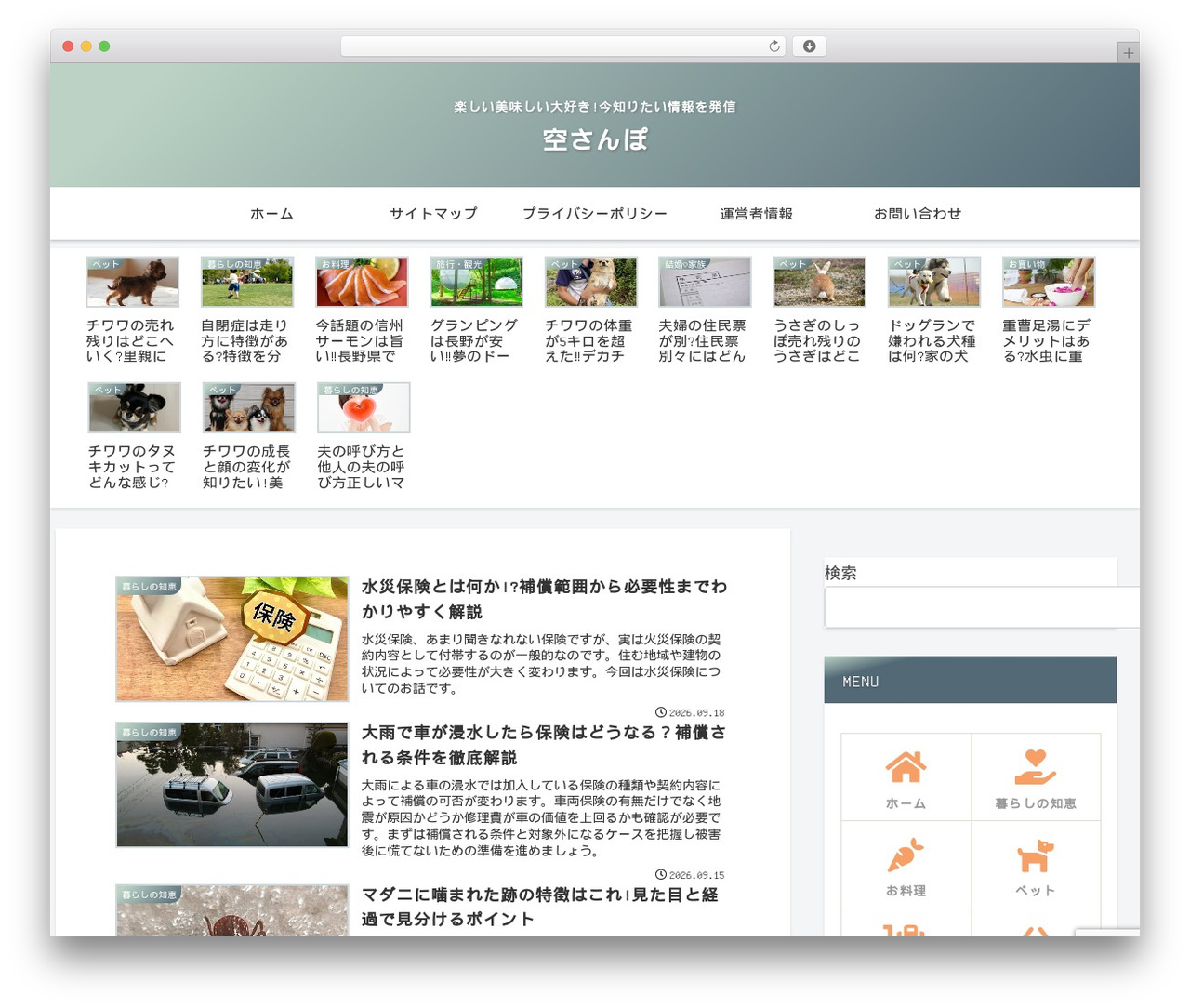Open チワワの成長と顔の変化 thumbnail
This screenshot has height=1008, width=1190.
249,407
